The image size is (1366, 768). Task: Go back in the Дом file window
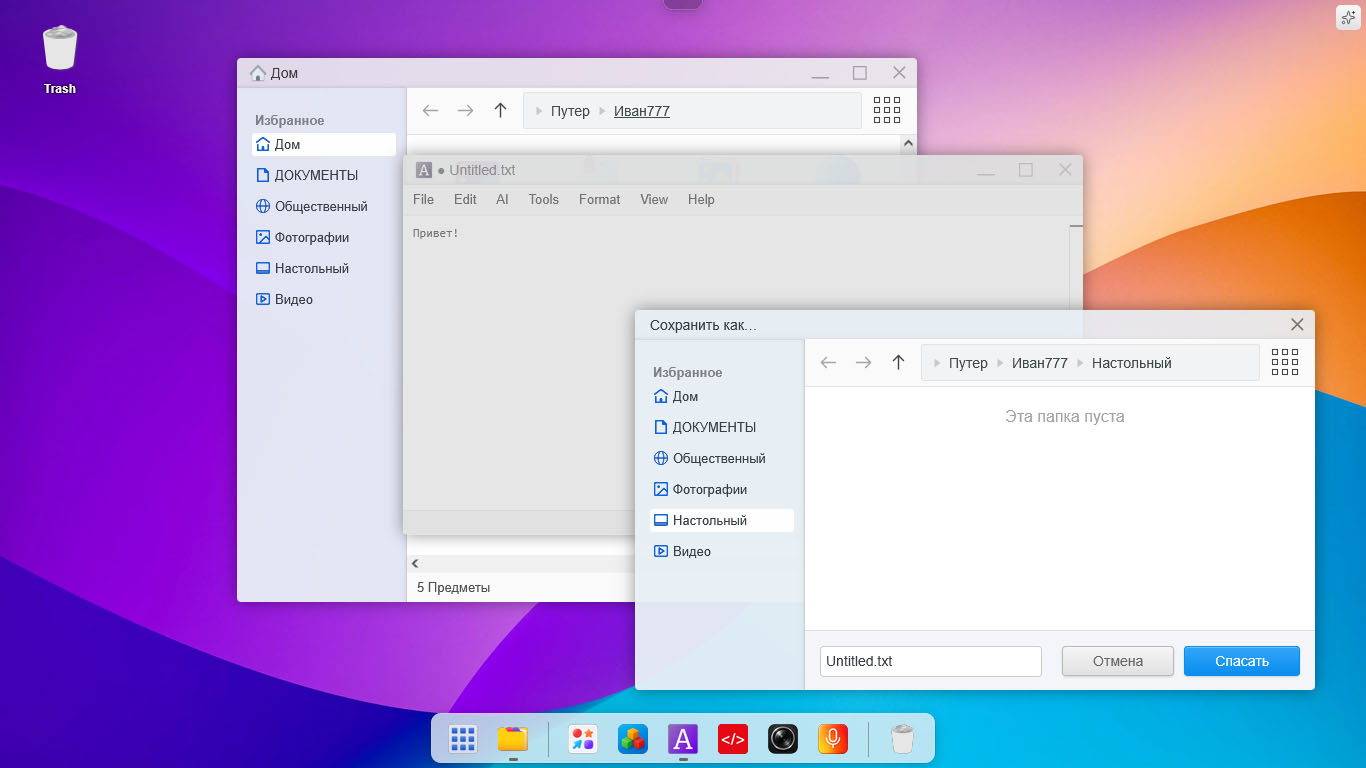coord(431,111)
